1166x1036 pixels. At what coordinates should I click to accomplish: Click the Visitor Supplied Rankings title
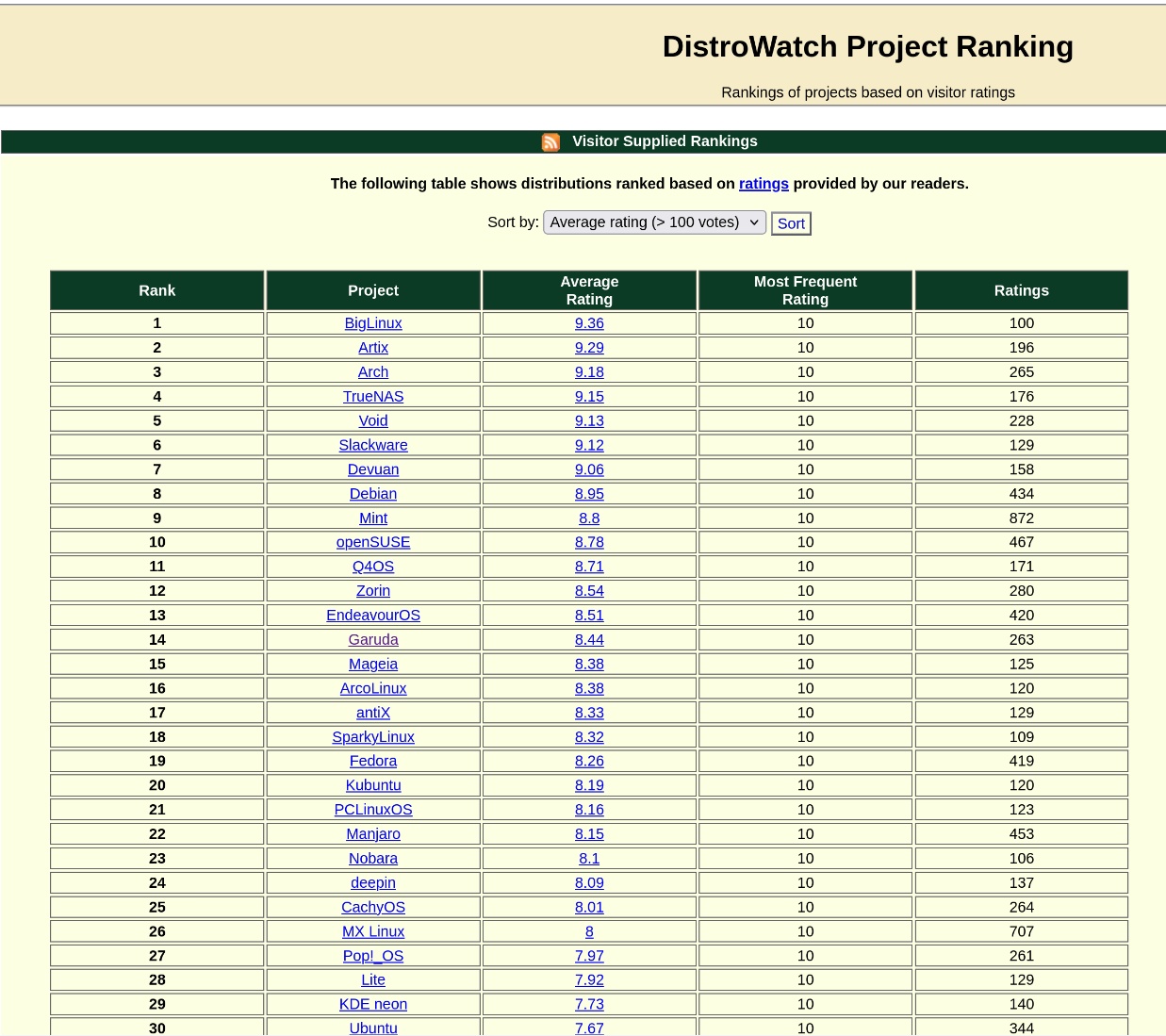[665, 141]
